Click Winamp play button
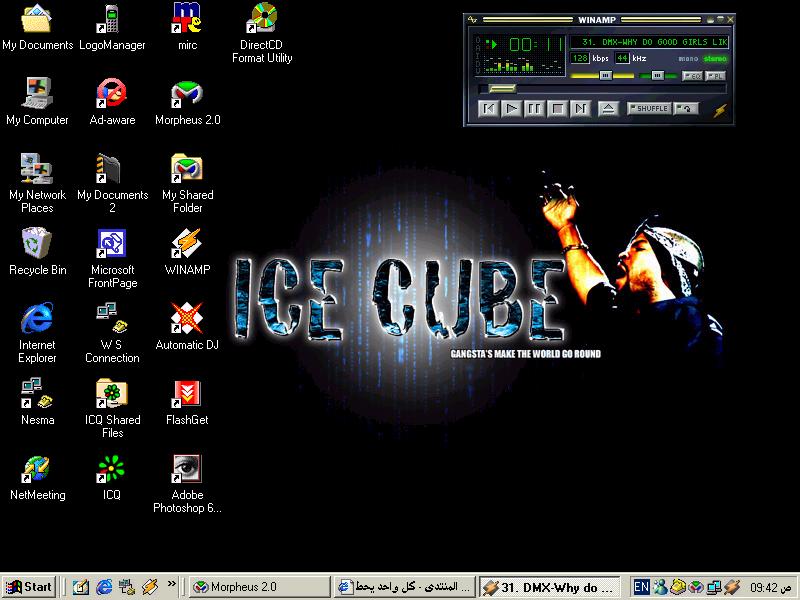800x600 pixels. tap(511, 108)
